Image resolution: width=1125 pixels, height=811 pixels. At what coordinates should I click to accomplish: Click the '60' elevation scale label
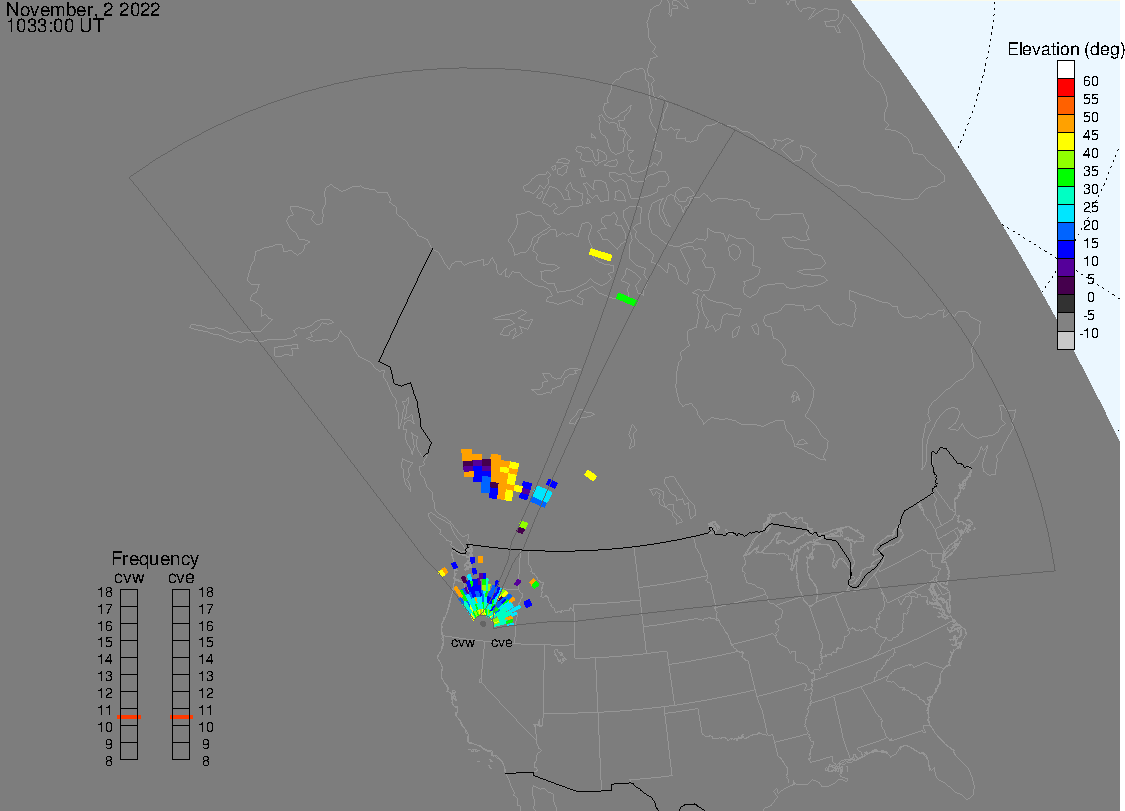(x=1091, y=81)
